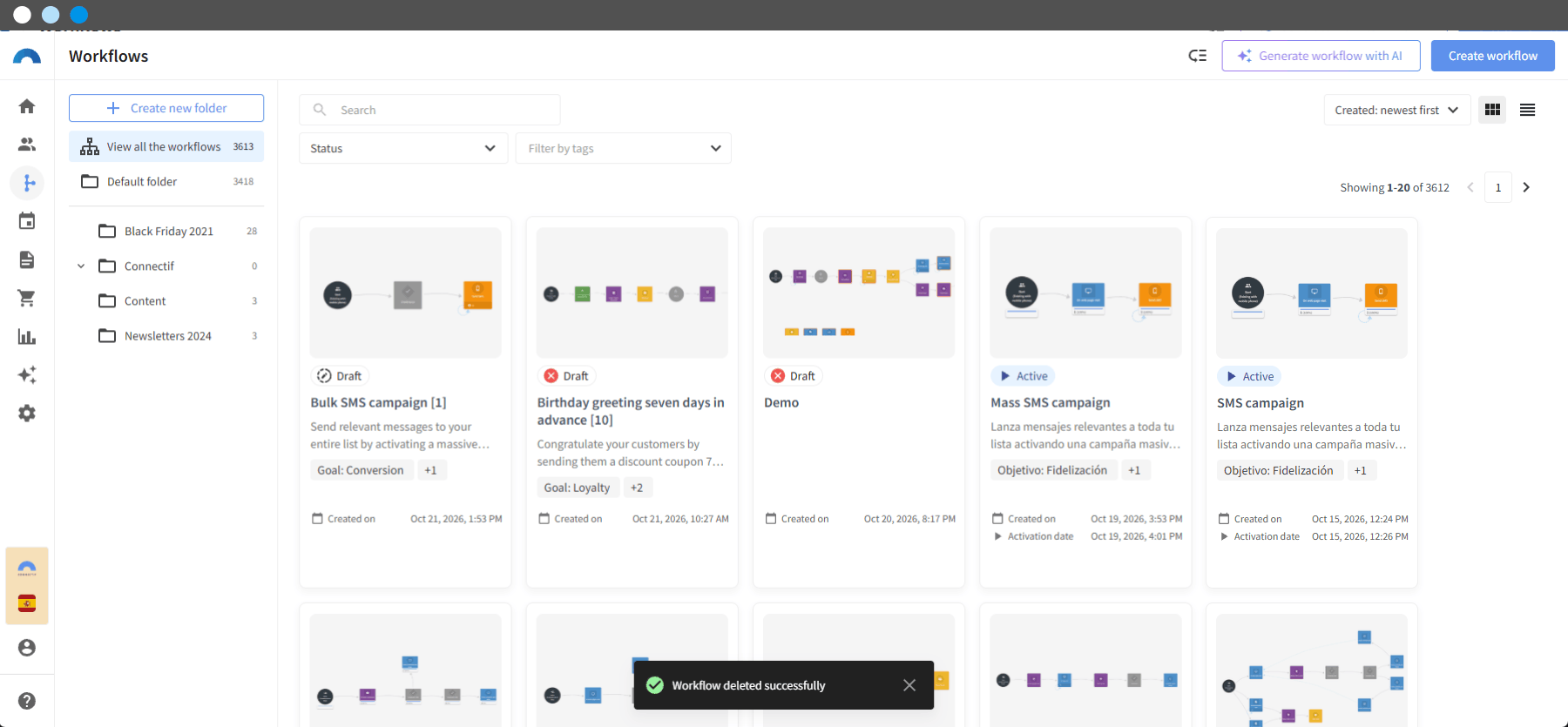
Task: Click the SMS campaign title
Action: [1260, 403]
